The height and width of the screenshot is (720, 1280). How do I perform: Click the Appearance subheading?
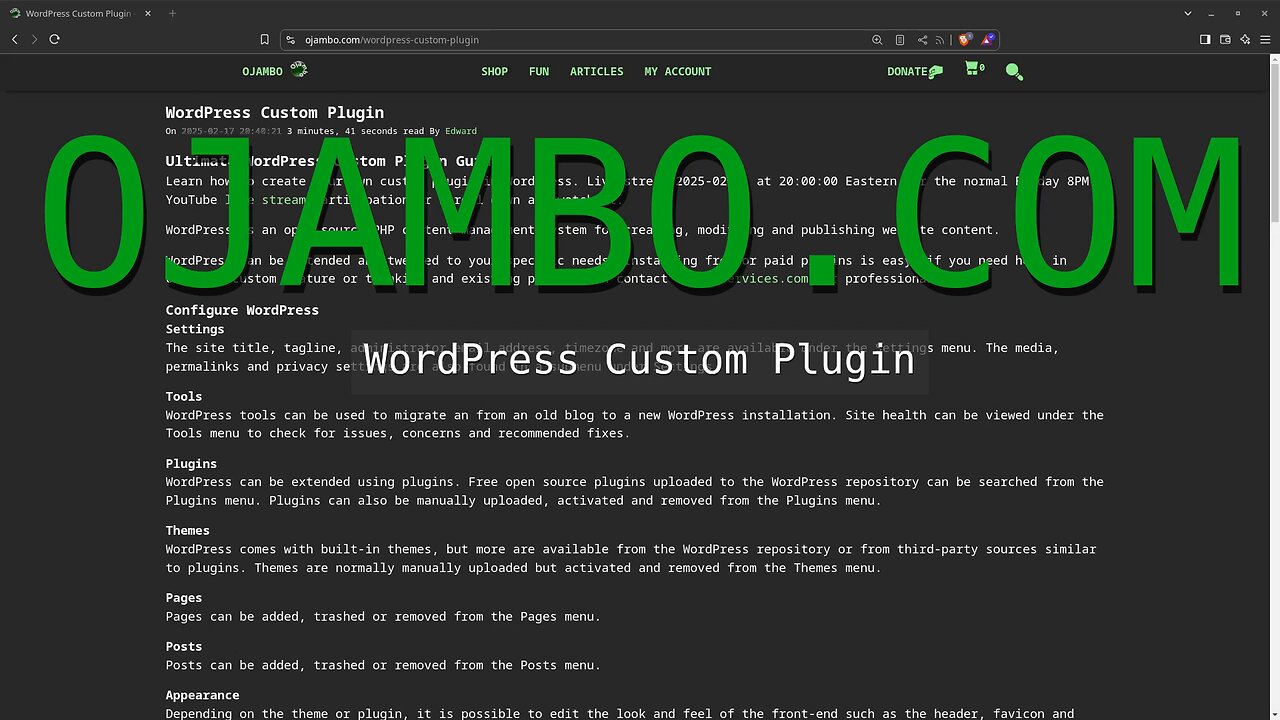[x=202, y=695]
